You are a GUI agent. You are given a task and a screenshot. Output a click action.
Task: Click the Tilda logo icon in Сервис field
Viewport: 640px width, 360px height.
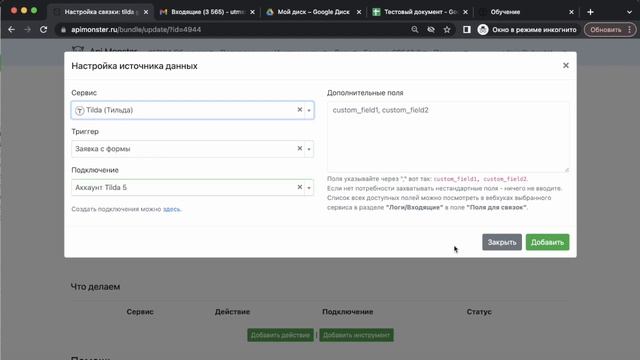tap(80, 111)
